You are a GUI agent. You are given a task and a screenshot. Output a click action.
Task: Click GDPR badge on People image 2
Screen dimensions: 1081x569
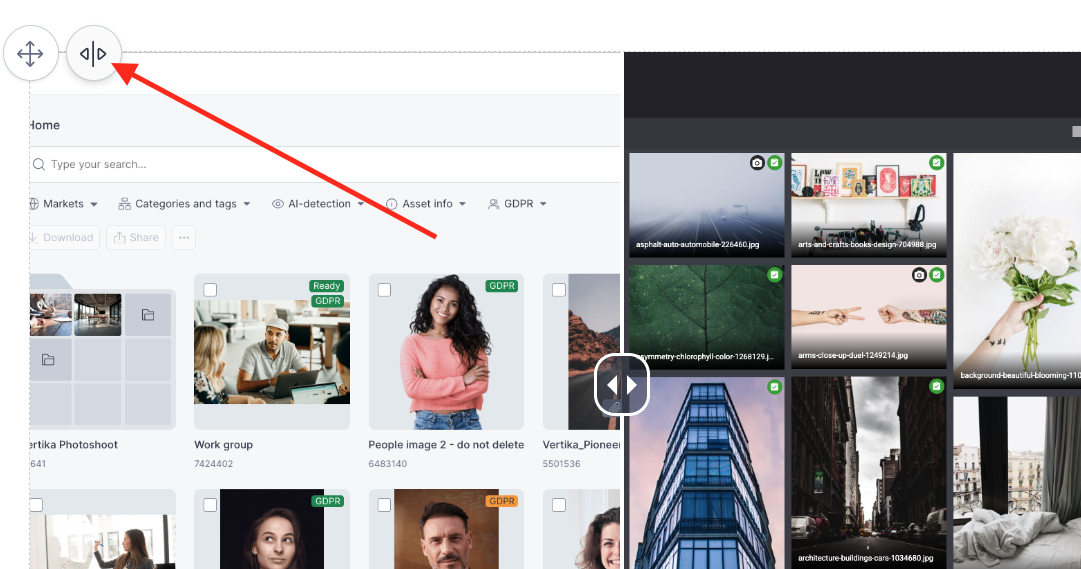click(x=502, y=286)
